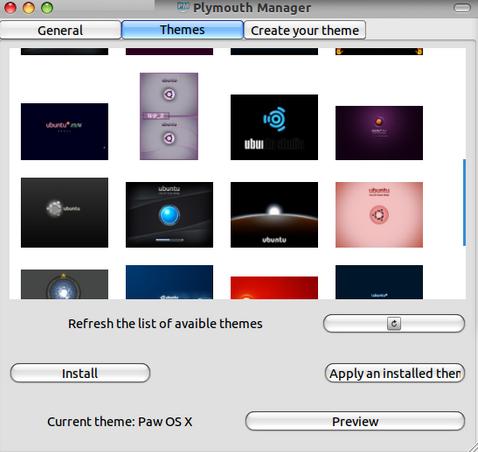Choose the purple theme with orange dot thumbnail
This screenshot has width=478, height=452.
click(x=379, y=133)
